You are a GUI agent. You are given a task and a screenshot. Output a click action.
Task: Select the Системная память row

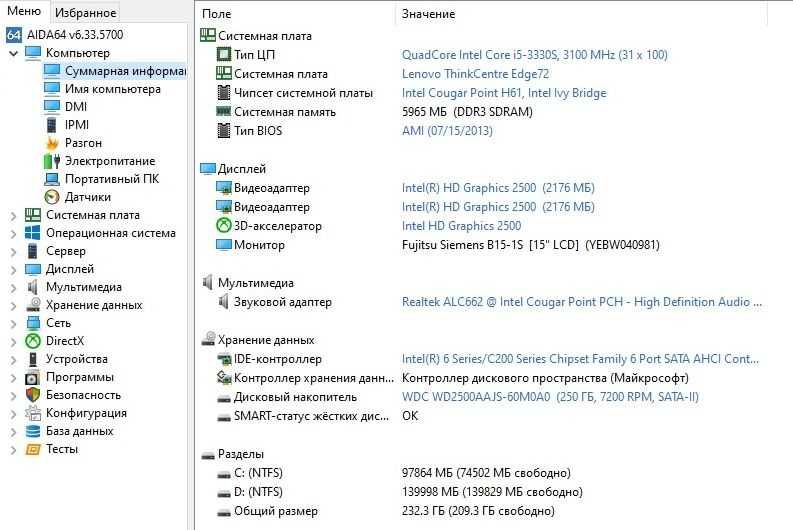374,112
